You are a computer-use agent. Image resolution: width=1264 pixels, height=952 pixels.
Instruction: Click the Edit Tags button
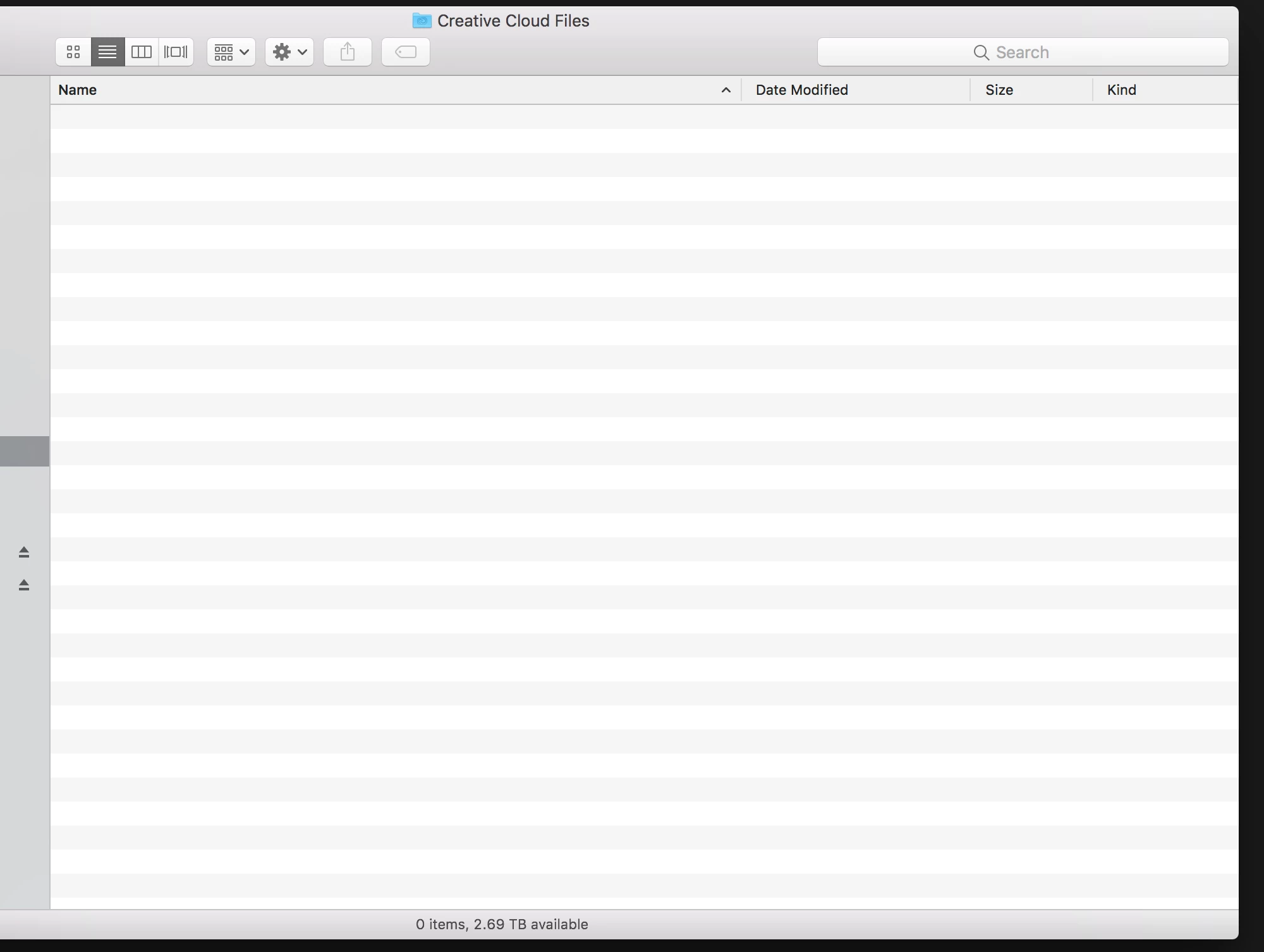point(406,52)
